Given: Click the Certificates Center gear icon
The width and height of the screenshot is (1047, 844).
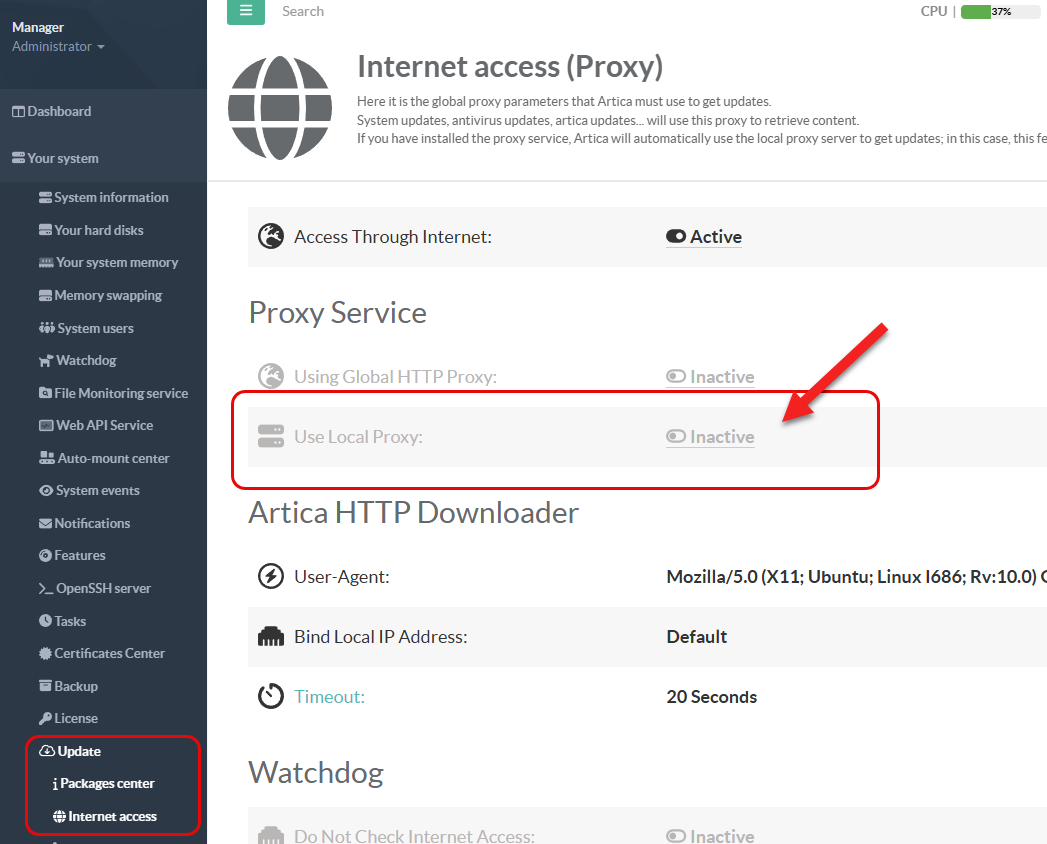Looking at the screenshot, I should (x=45, y=654).
